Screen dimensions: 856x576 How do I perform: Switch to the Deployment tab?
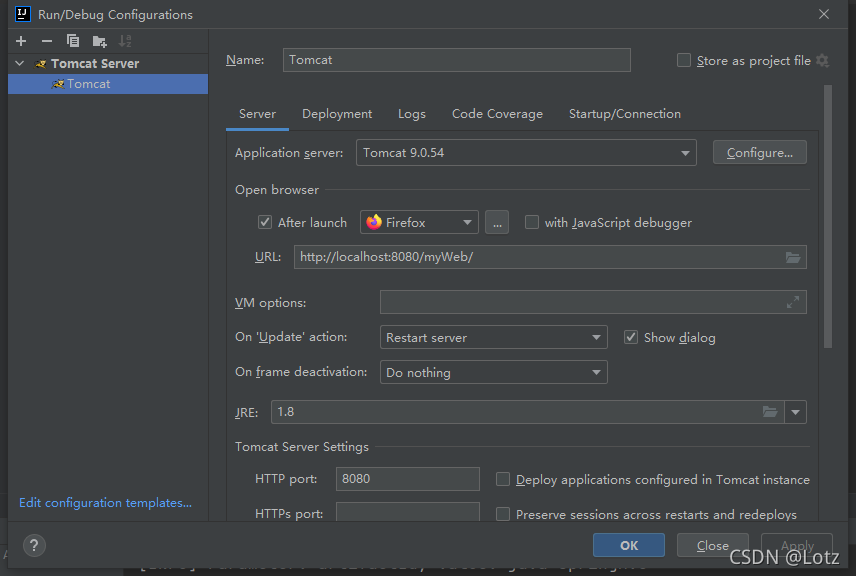(x=337, y=114)
